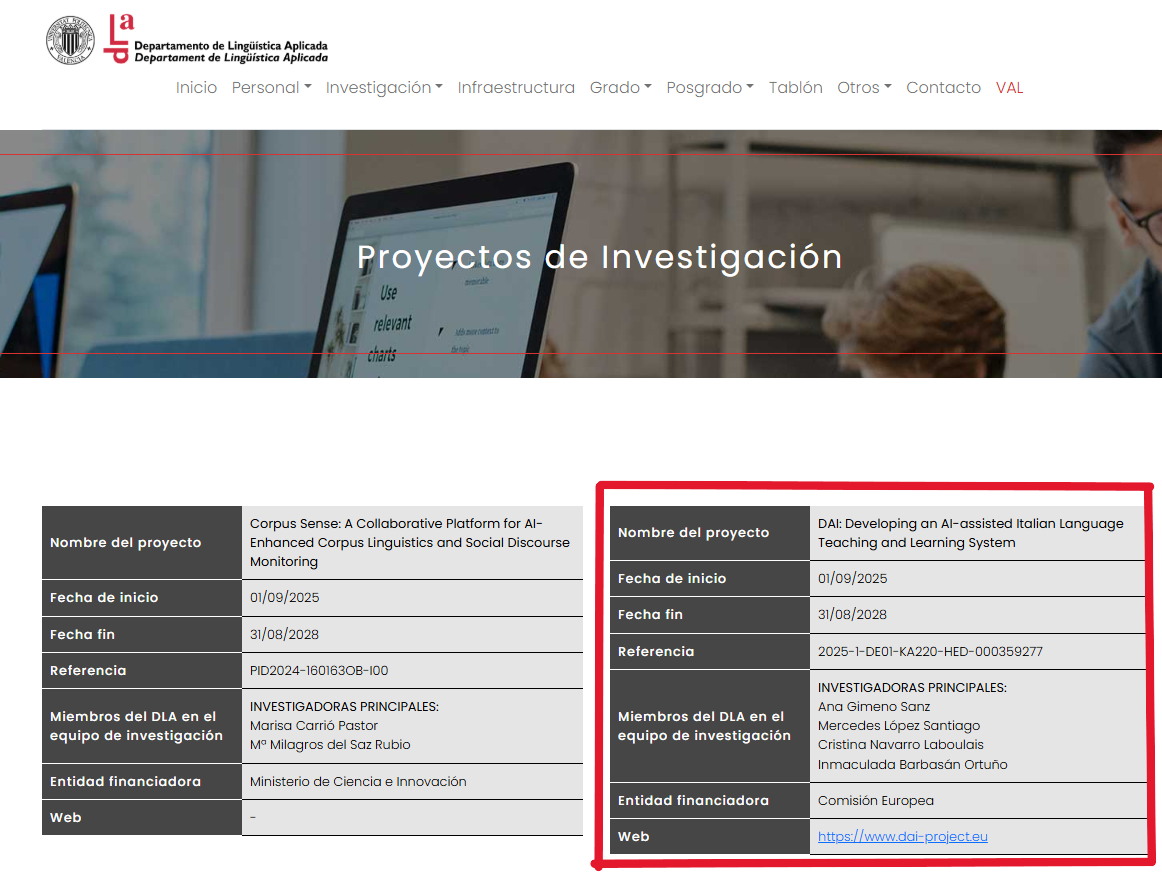Expand the Posgrado dropdown menu
The image size is (1162, 873).
(710, 88)
